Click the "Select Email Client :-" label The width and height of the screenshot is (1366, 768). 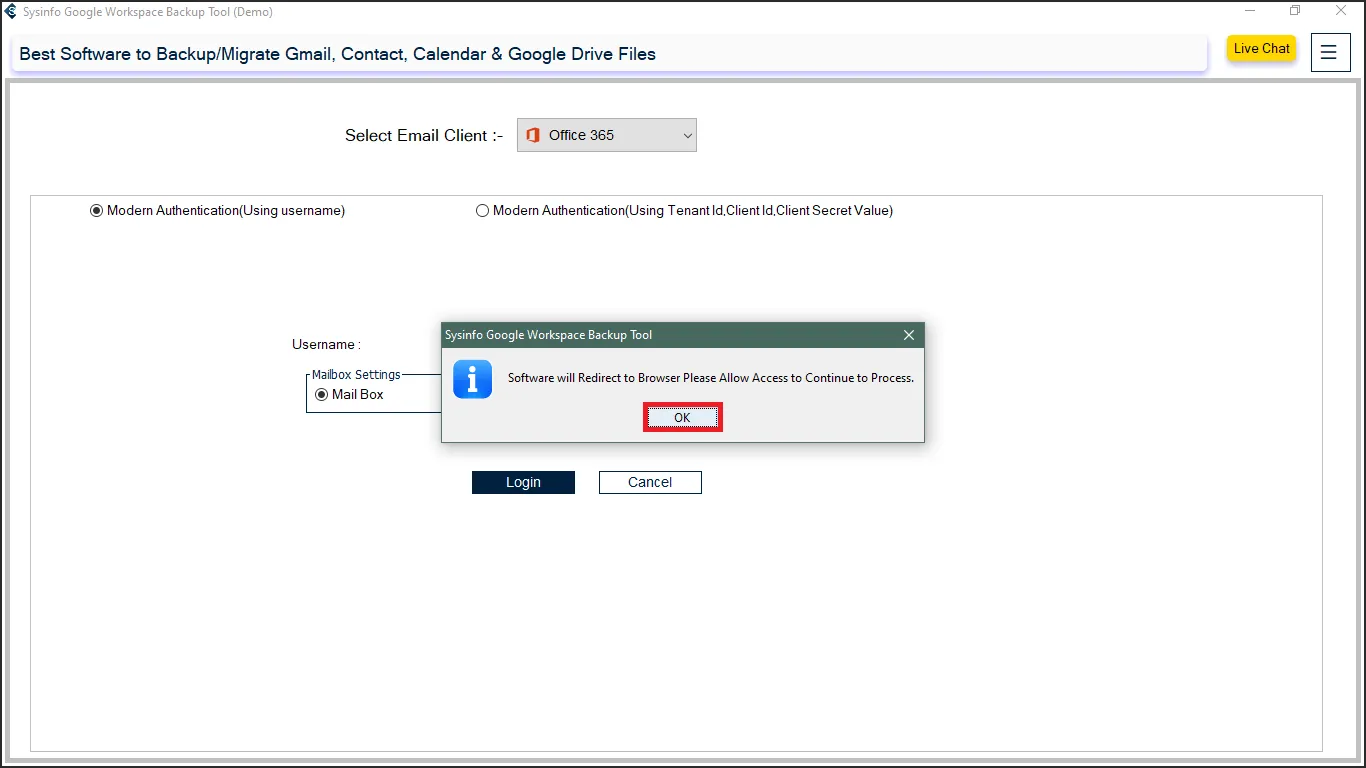click(424, 136)
